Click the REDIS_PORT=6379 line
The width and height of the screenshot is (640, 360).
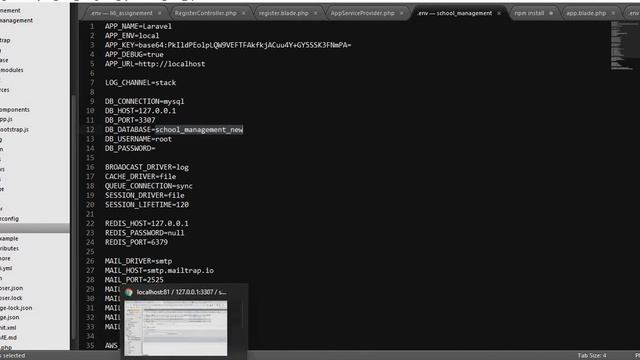[x=136, y=242]
